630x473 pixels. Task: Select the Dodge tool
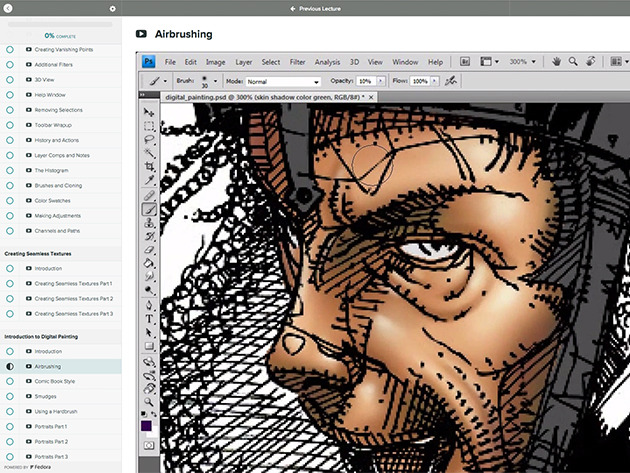click(149, 290)
